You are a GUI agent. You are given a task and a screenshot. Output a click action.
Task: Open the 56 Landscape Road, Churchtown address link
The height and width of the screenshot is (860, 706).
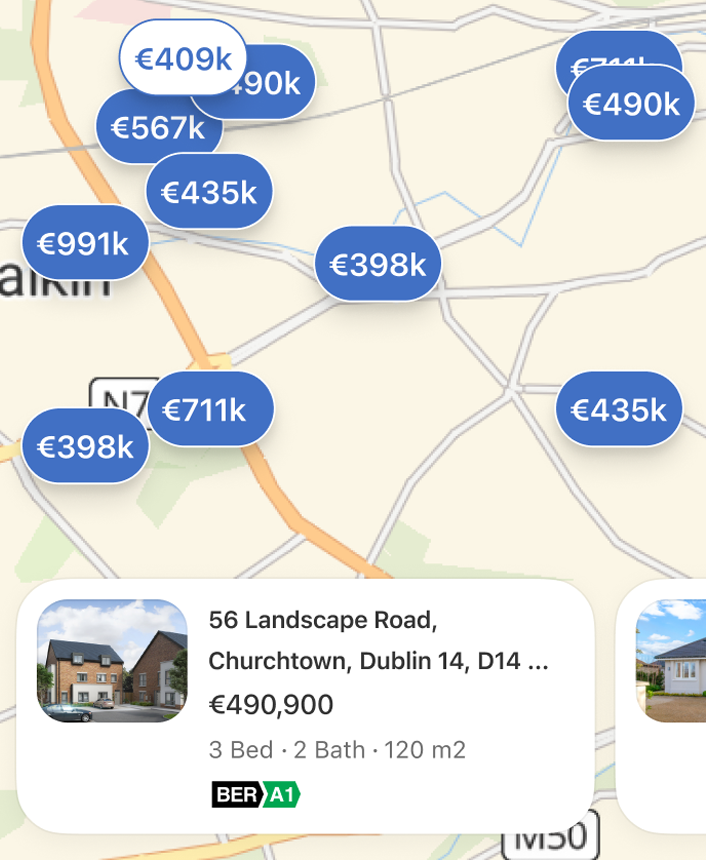tap(378, 640)
